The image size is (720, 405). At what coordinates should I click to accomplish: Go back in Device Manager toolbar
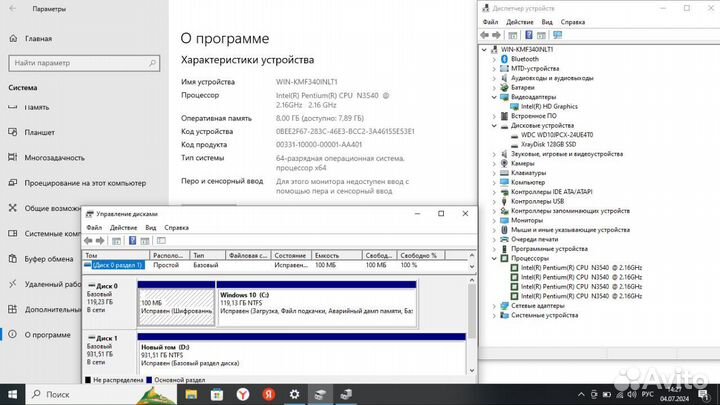(484, 35)
